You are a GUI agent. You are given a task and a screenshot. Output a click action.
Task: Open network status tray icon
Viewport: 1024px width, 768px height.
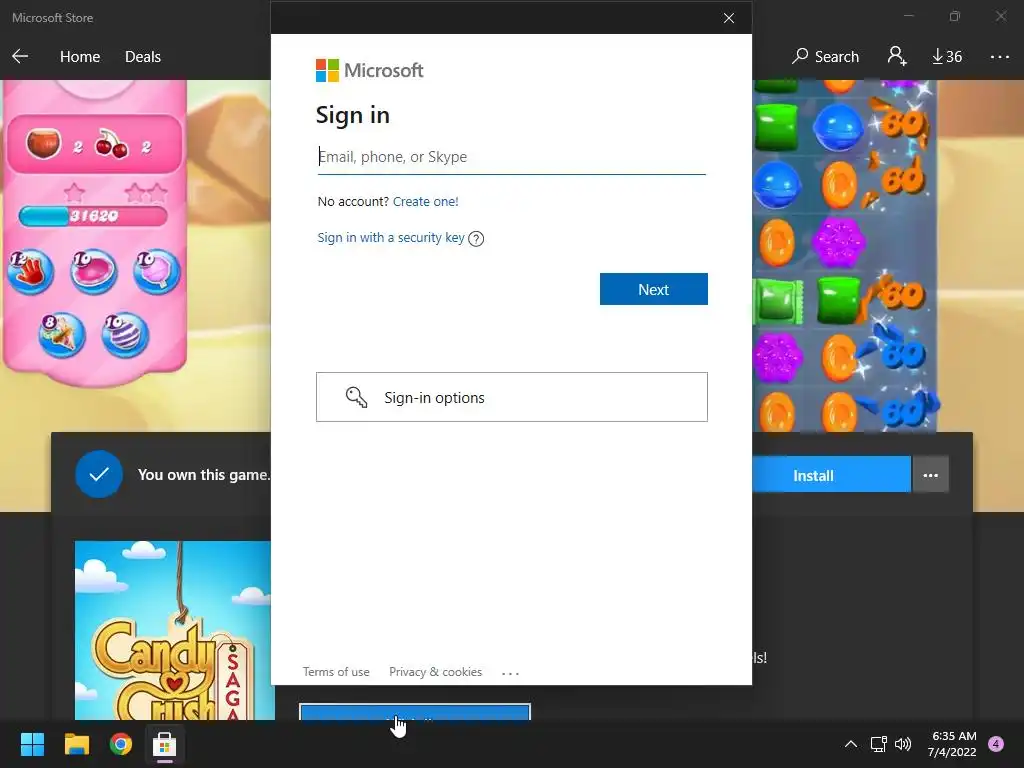pos(878,744)
